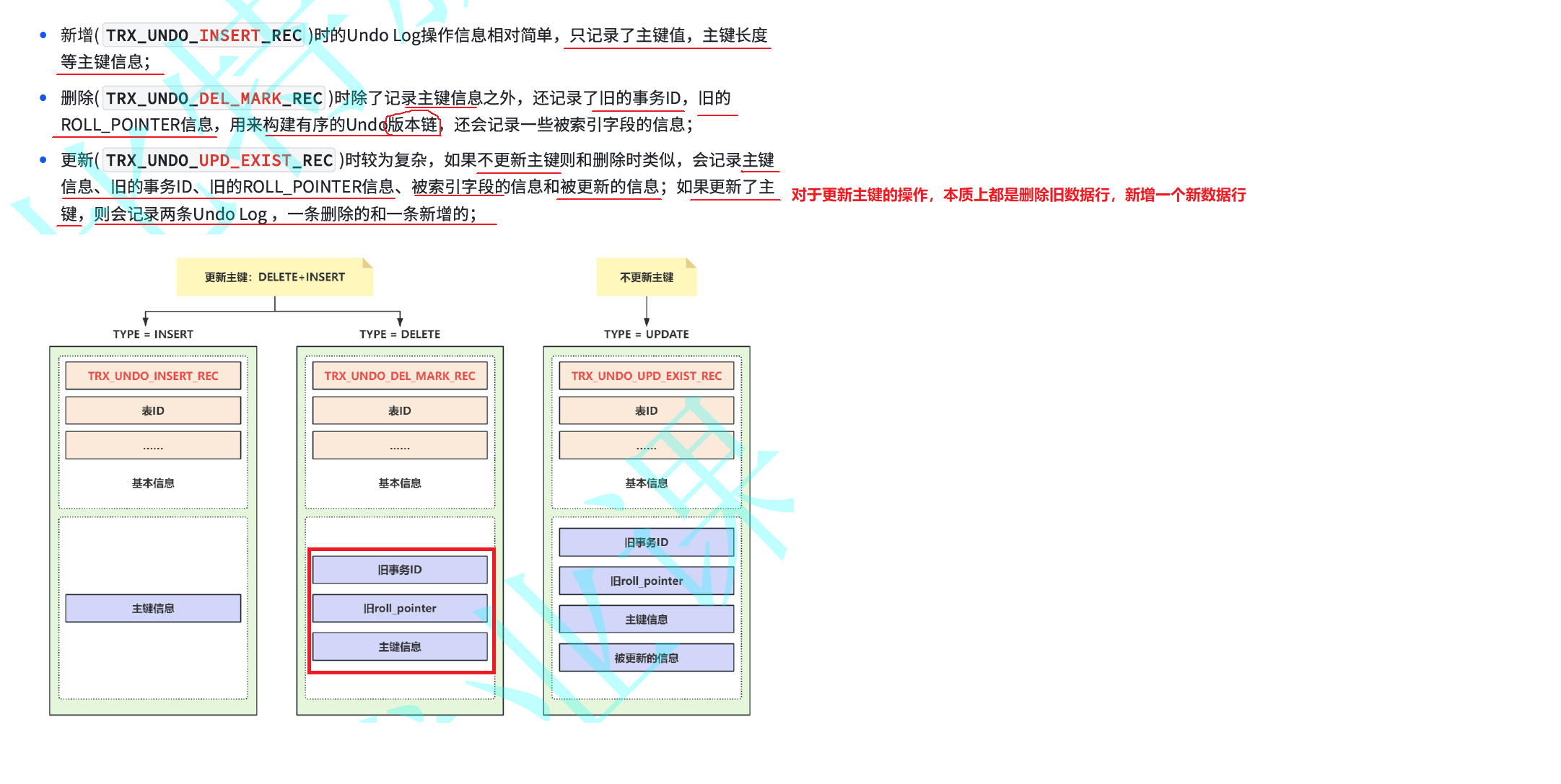The height and width of the screenshot is (784, 1561).
Task: Select the yellow '不更新主键' note
Action: [x=646, y=277]
